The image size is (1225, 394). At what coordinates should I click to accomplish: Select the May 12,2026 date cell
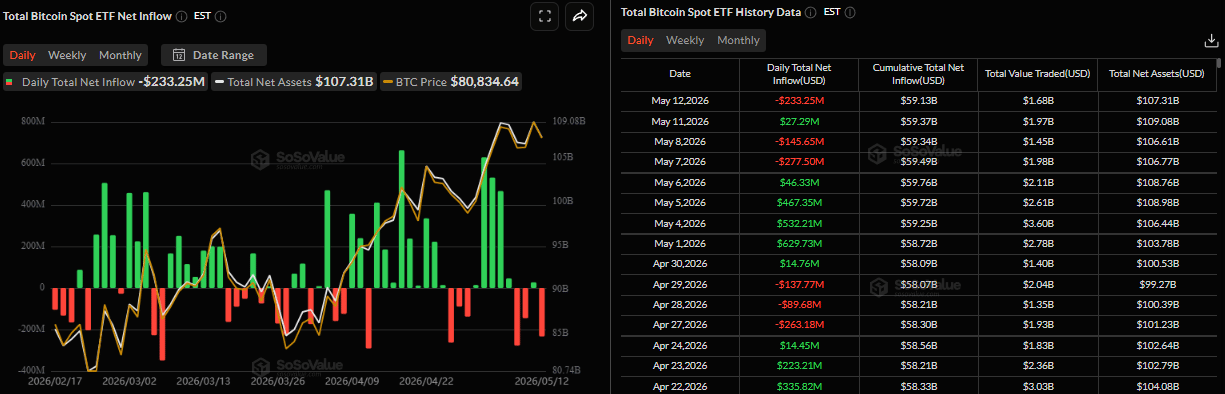(680, 100)
